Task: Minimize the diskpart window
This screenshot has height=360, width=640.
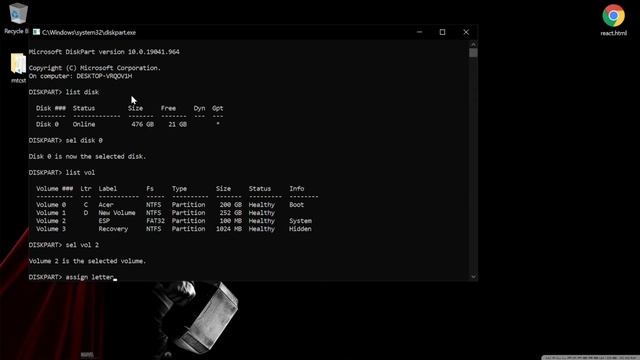Action: (419, 32)
